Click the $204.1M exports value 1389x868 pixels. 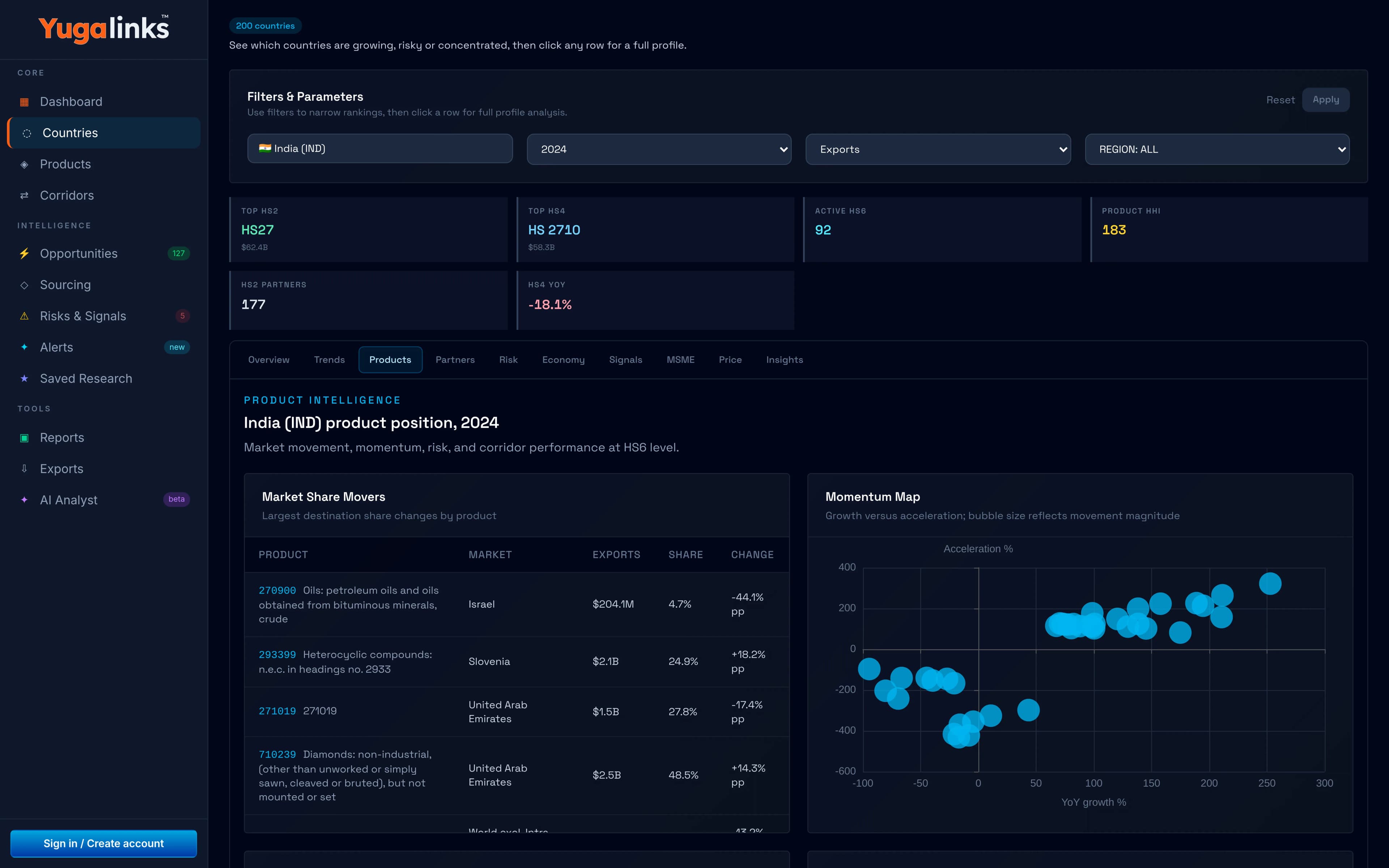coord(613,604)
